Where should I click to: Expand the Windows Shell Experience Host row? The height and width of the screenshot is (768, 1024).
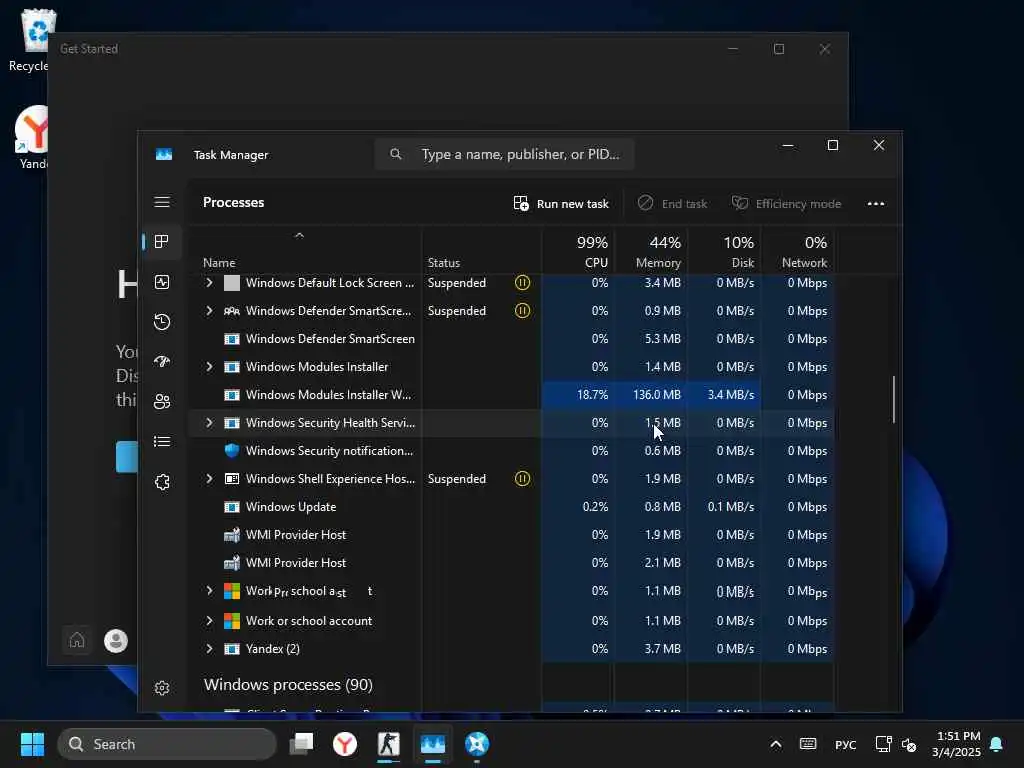coord(209,479)
